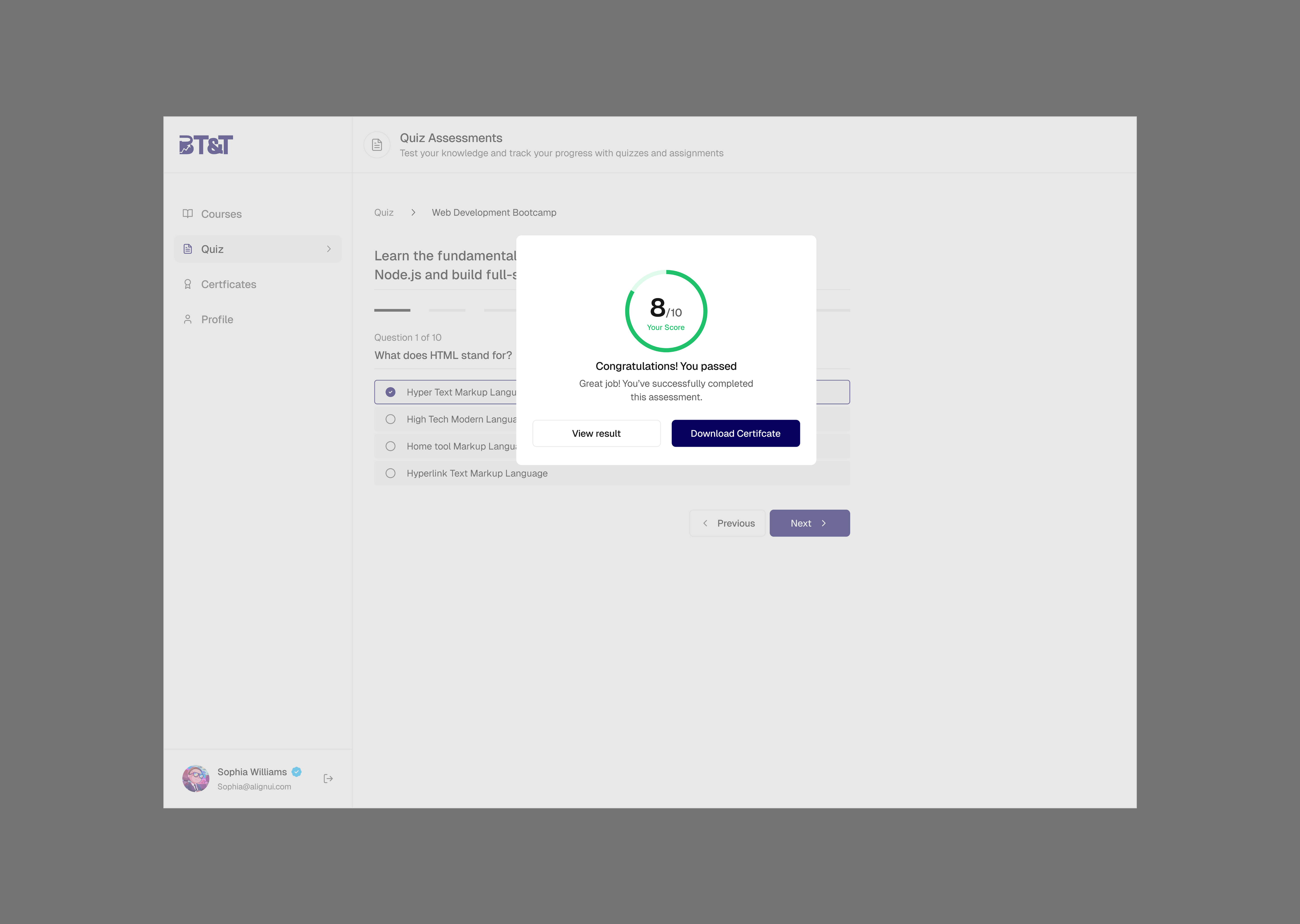Click the Sophia@alignui.com email text
This screenshot has width=1300, height=924.
254,786
